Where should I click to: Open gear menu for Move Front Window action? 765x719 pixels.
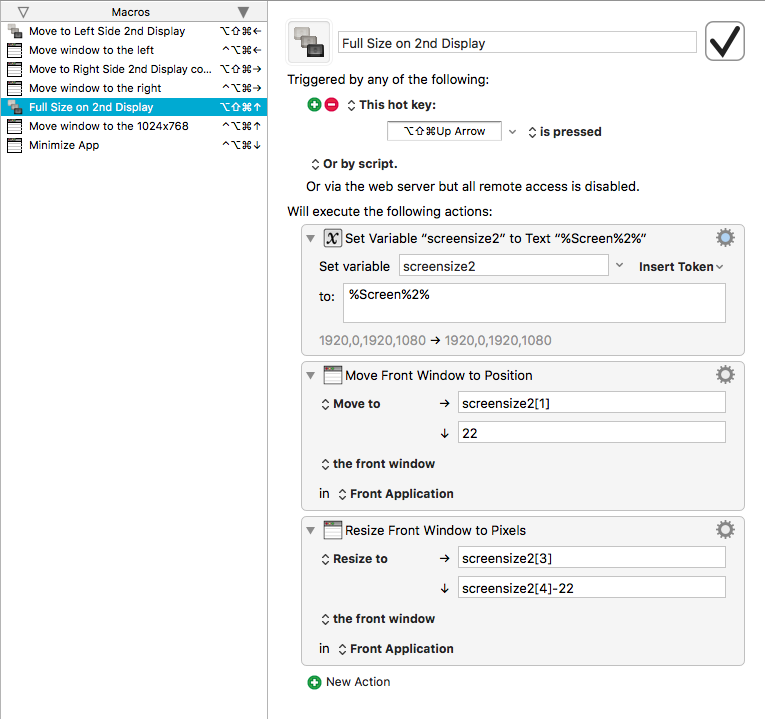click(x=725, y=375)
